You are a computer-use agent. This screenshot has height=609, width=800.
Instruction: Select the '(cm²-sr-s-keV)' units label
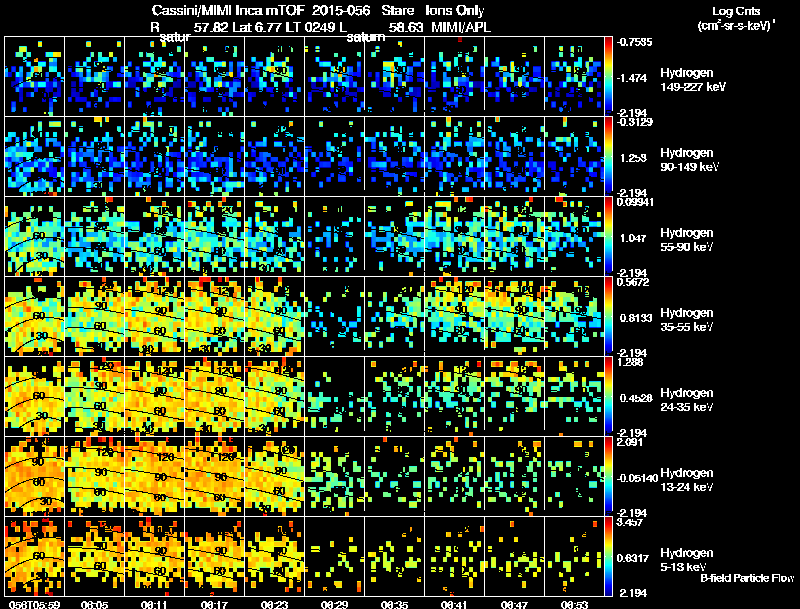tap(736, 26)
